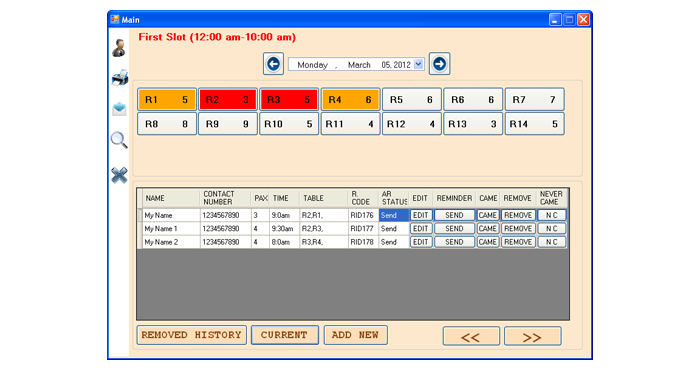Click N C for My Name 1 row
Viewport: 700px width, 371px height.
point(552,229)
